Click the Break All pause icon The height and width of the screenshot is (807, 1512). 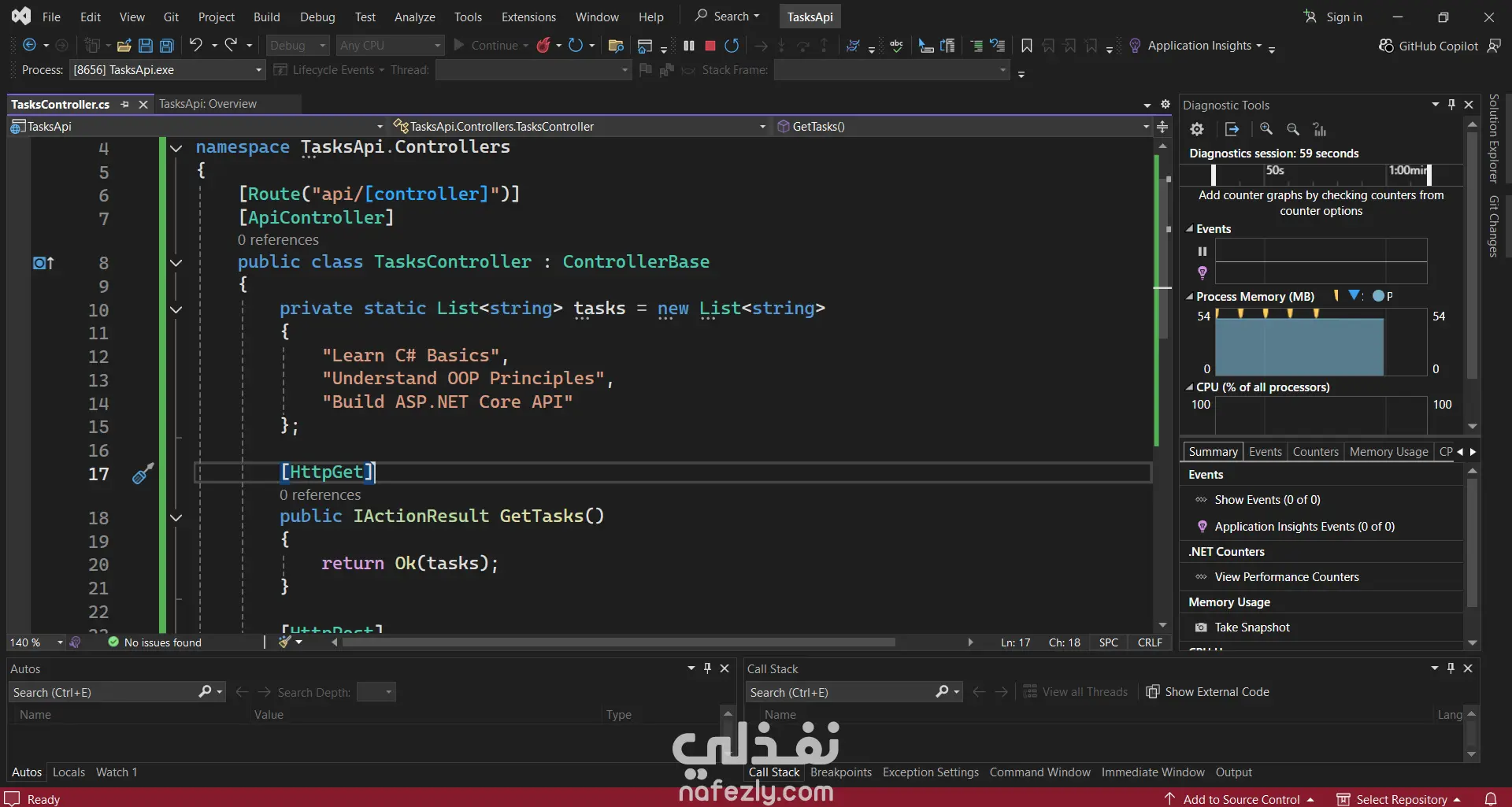tap(689, 46)
